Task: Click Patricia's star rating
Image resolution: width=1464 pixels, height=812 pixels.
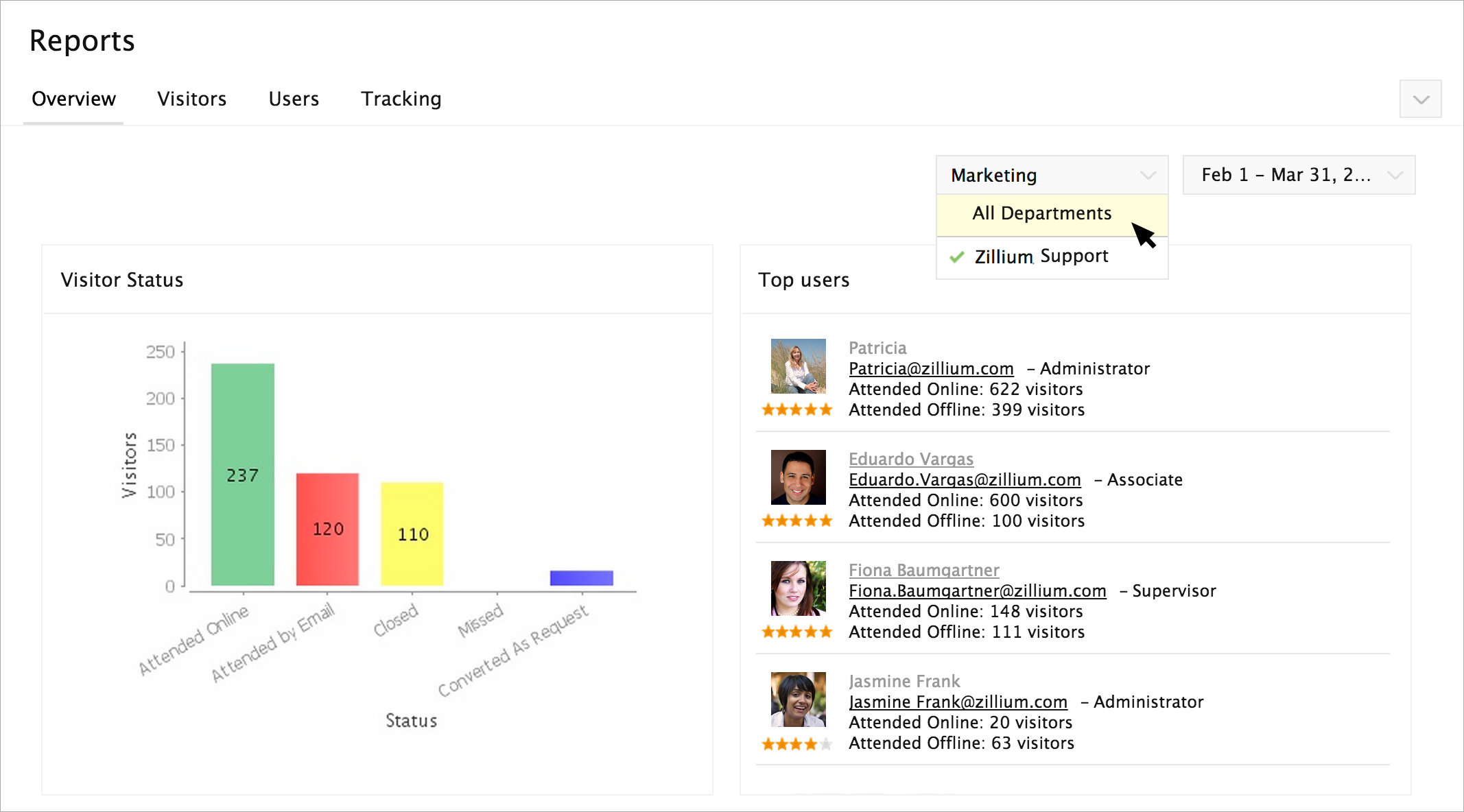Action: pos(796,410)
